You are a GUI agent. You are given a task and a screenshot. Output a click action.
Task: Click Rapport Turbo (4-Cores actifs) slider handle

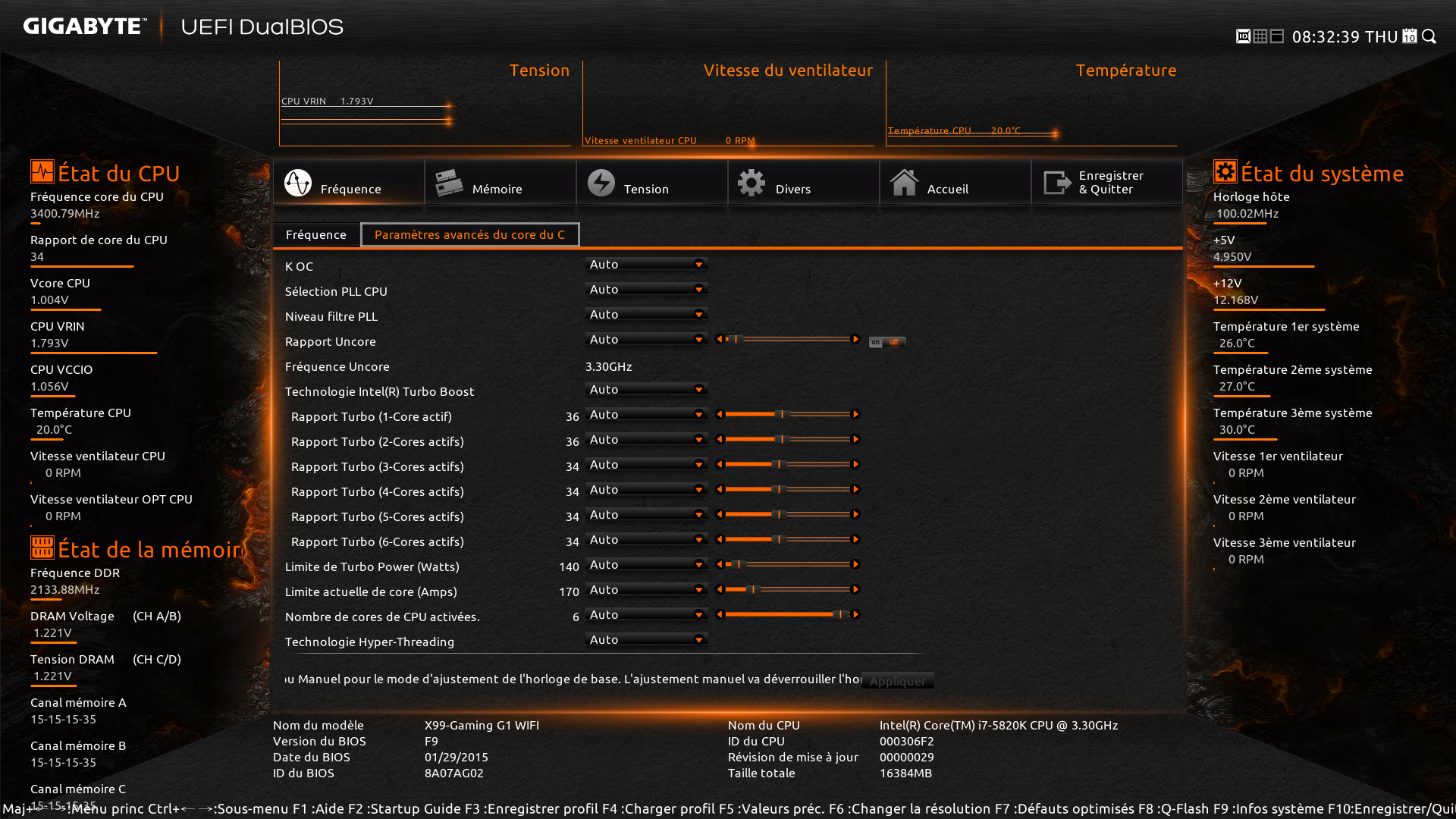tap(778, 489)
